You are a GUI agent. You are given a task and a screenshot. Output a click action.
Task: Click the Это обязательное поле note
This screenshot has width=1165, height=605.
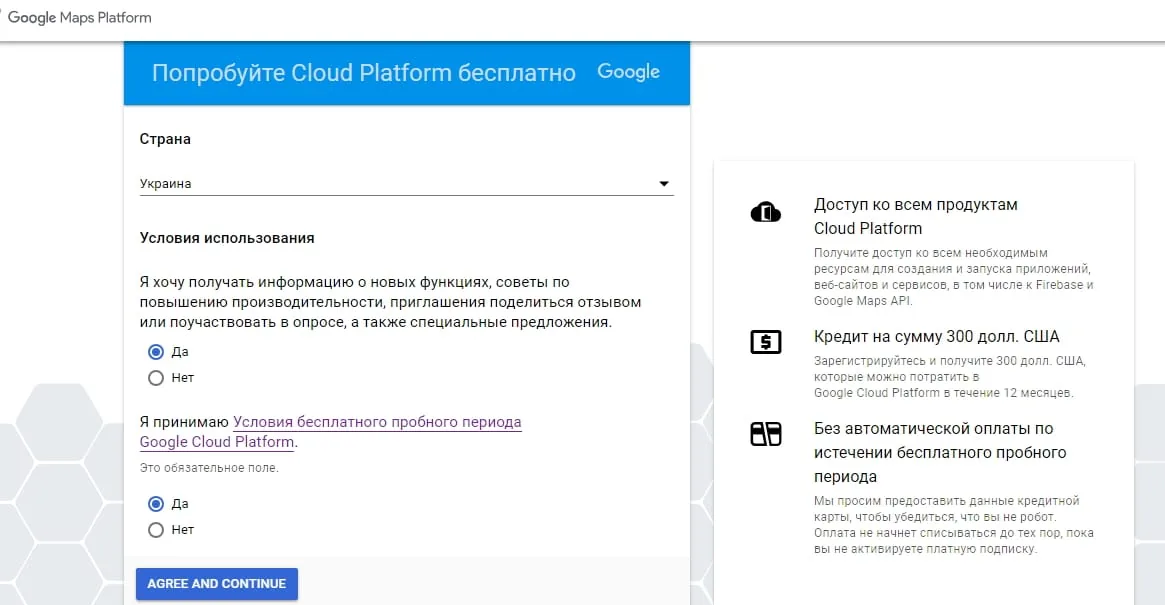tap(210, 468)
